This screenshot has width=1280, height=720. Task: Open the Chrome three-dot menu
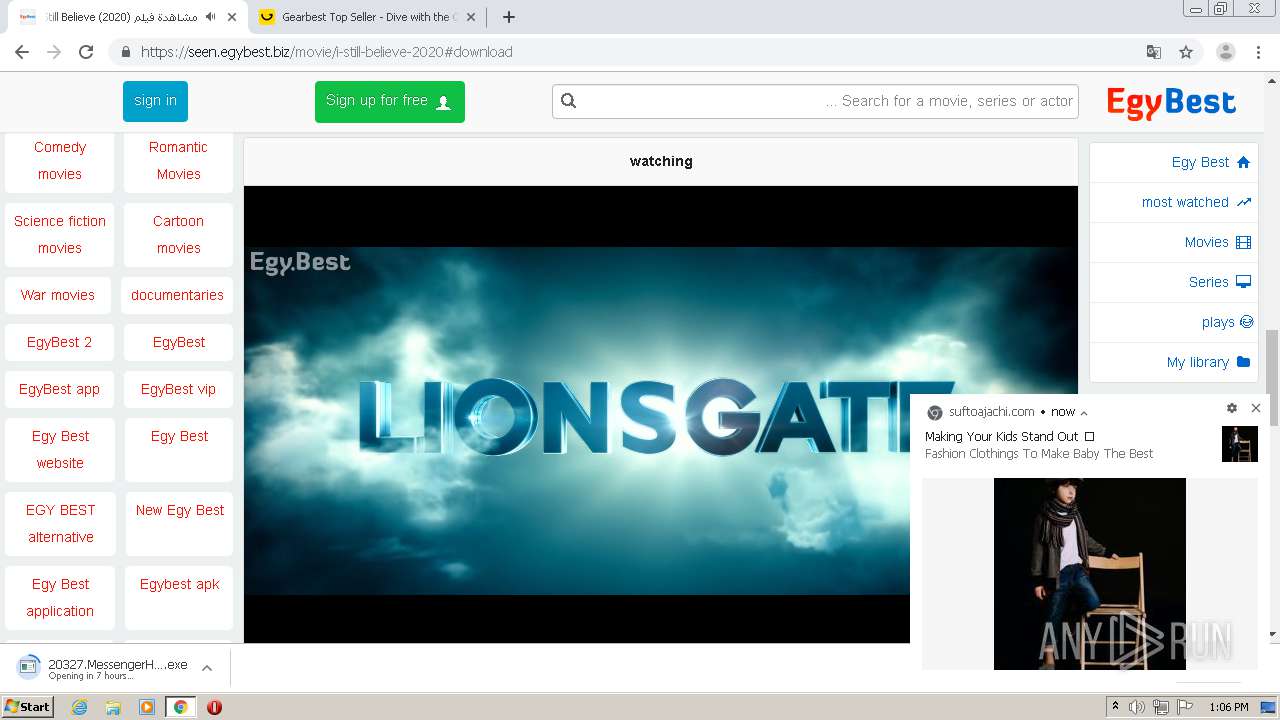(x=1258, y=52)
